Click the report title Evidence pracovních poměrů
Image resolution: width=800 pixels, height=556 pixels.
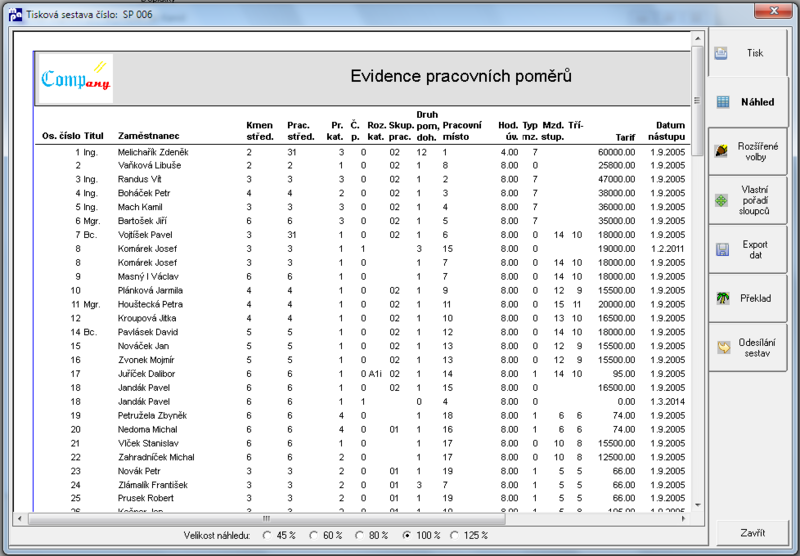click(461, 76)
